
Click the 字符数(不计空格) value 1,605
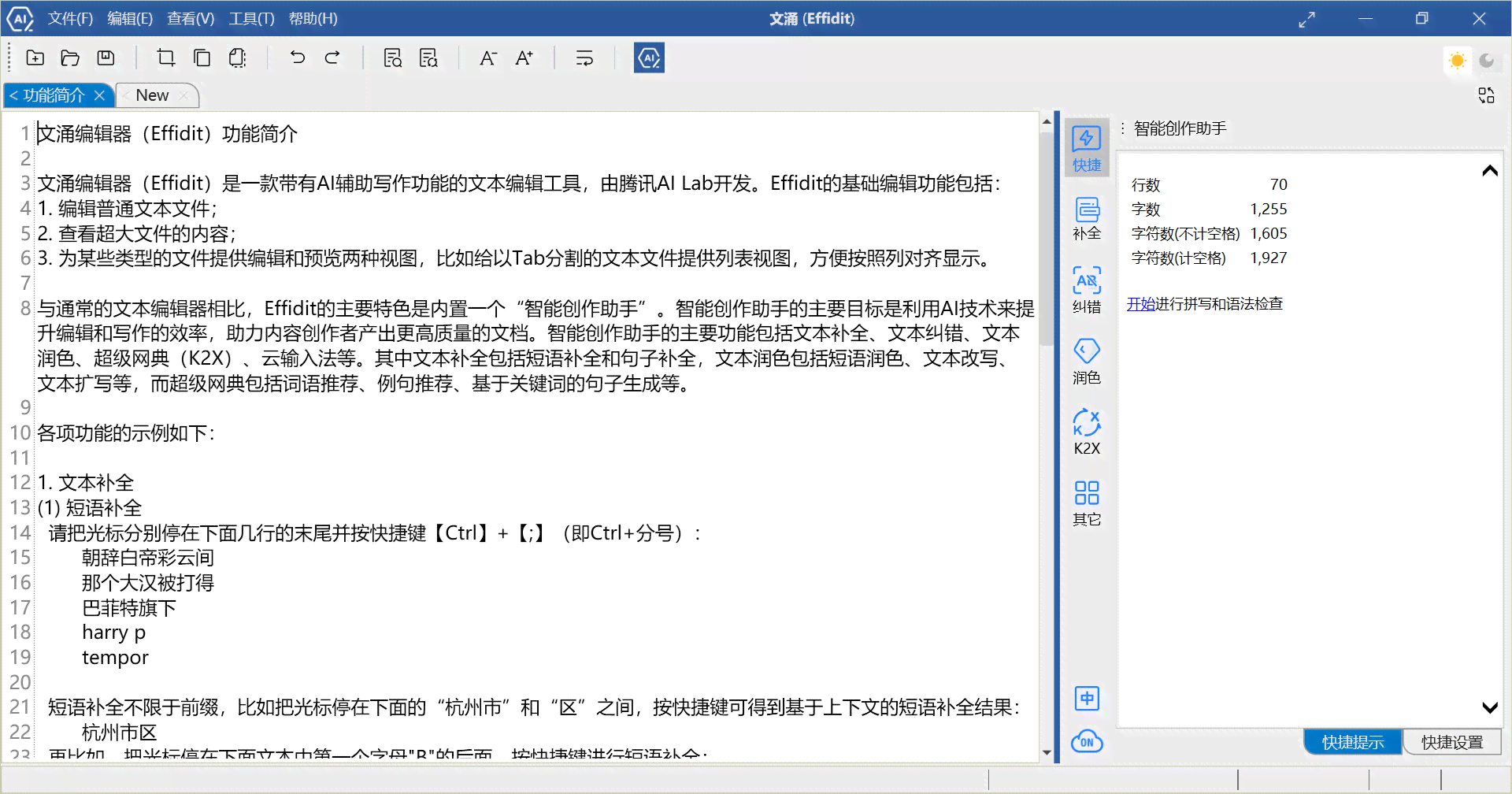[1269, 233]
